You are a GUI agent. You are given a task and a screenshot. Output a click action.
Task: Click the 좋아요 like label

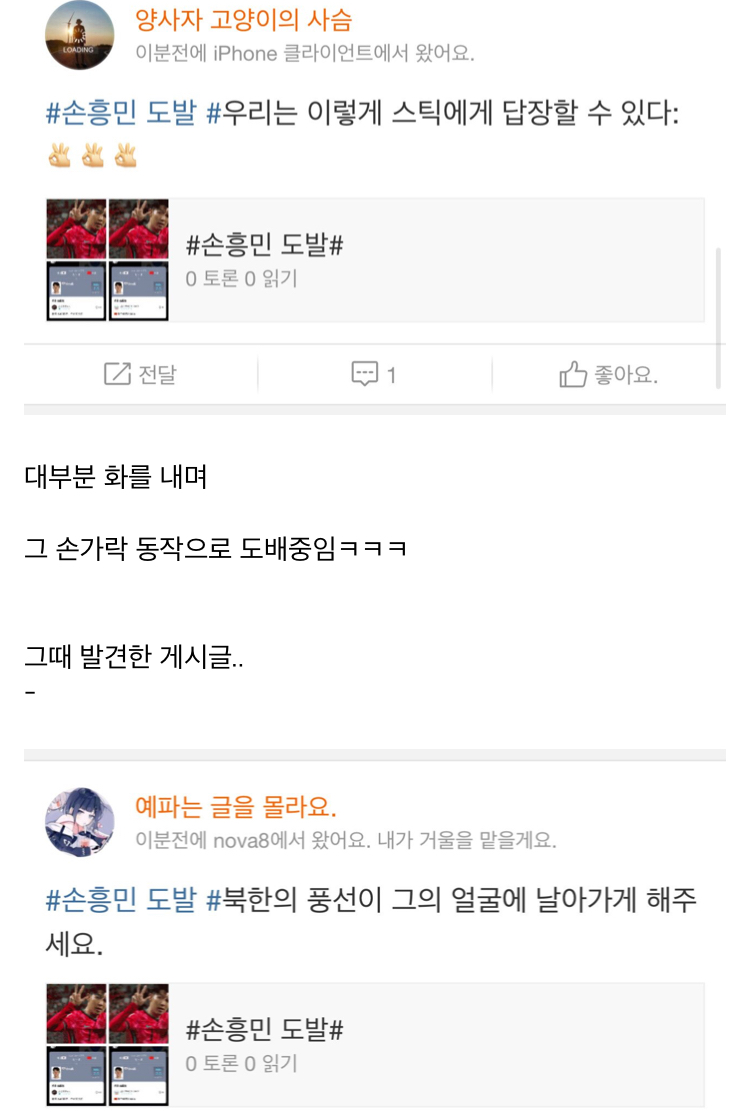point(626,374)
